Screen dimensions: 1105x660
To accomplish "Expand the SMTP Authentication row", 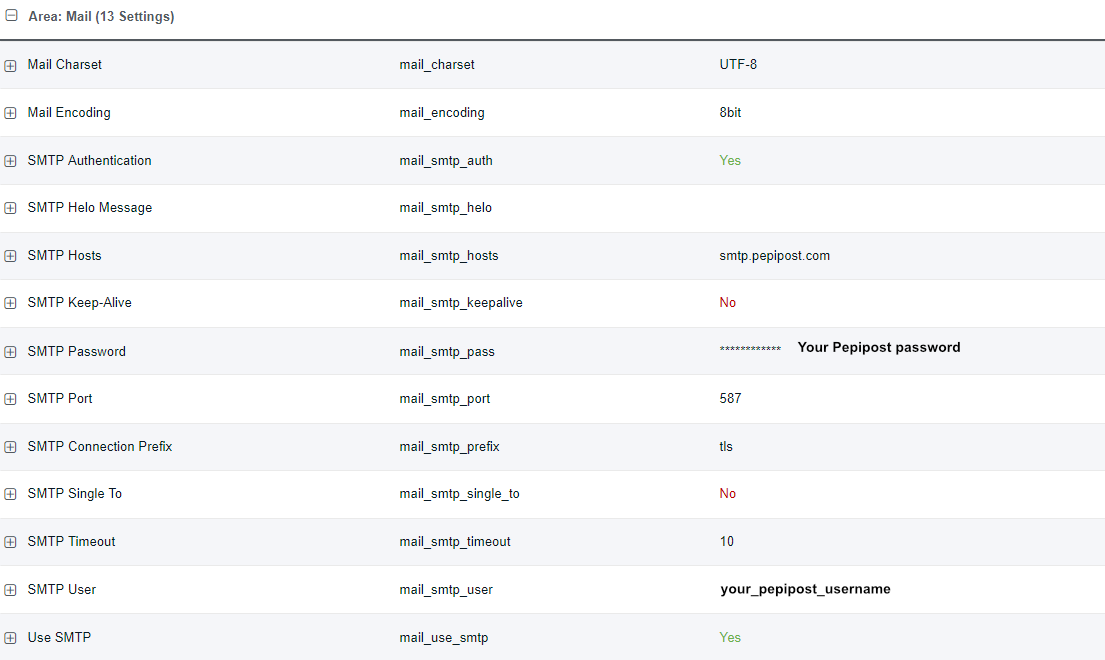I will click(11, 161).
